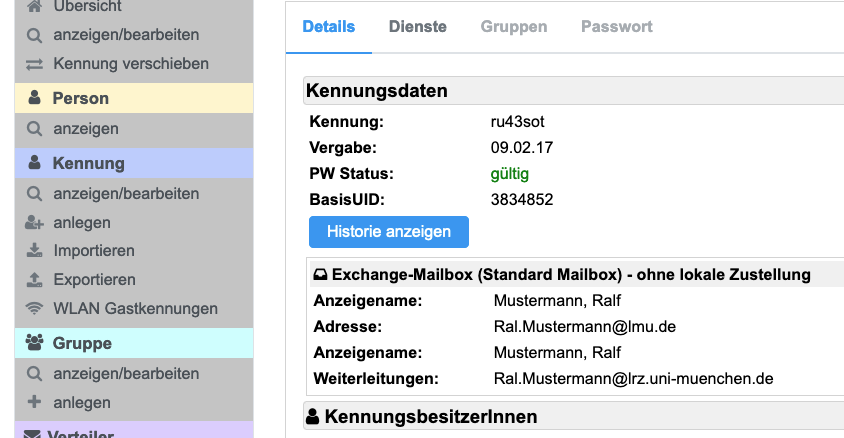This screenshot has width=844, height=438.
Task: Click the add-user icon beside anlegen
Action: pyautogui.click(x=34, y=223)
